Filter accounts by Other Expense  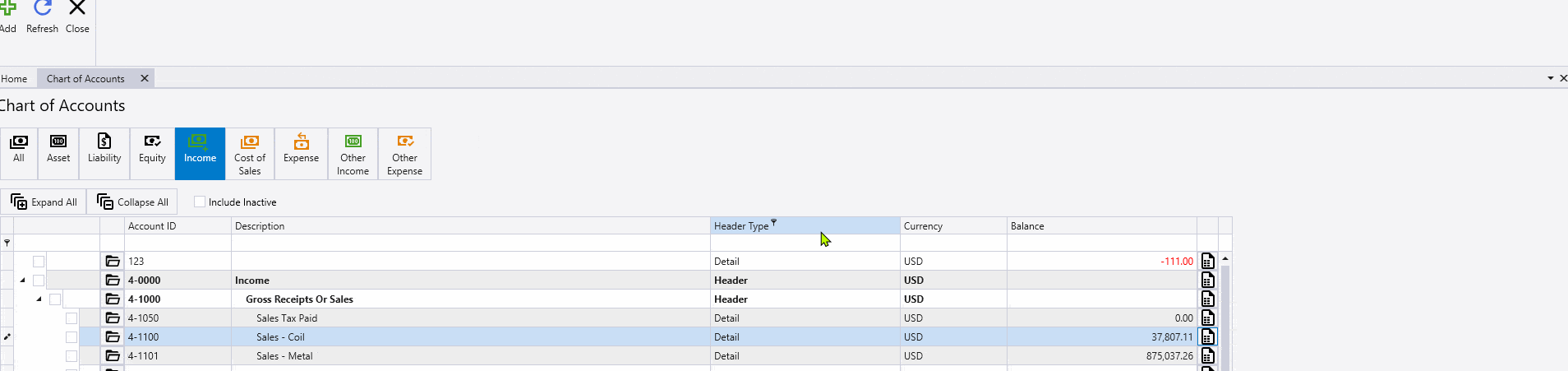coord(404,154)
